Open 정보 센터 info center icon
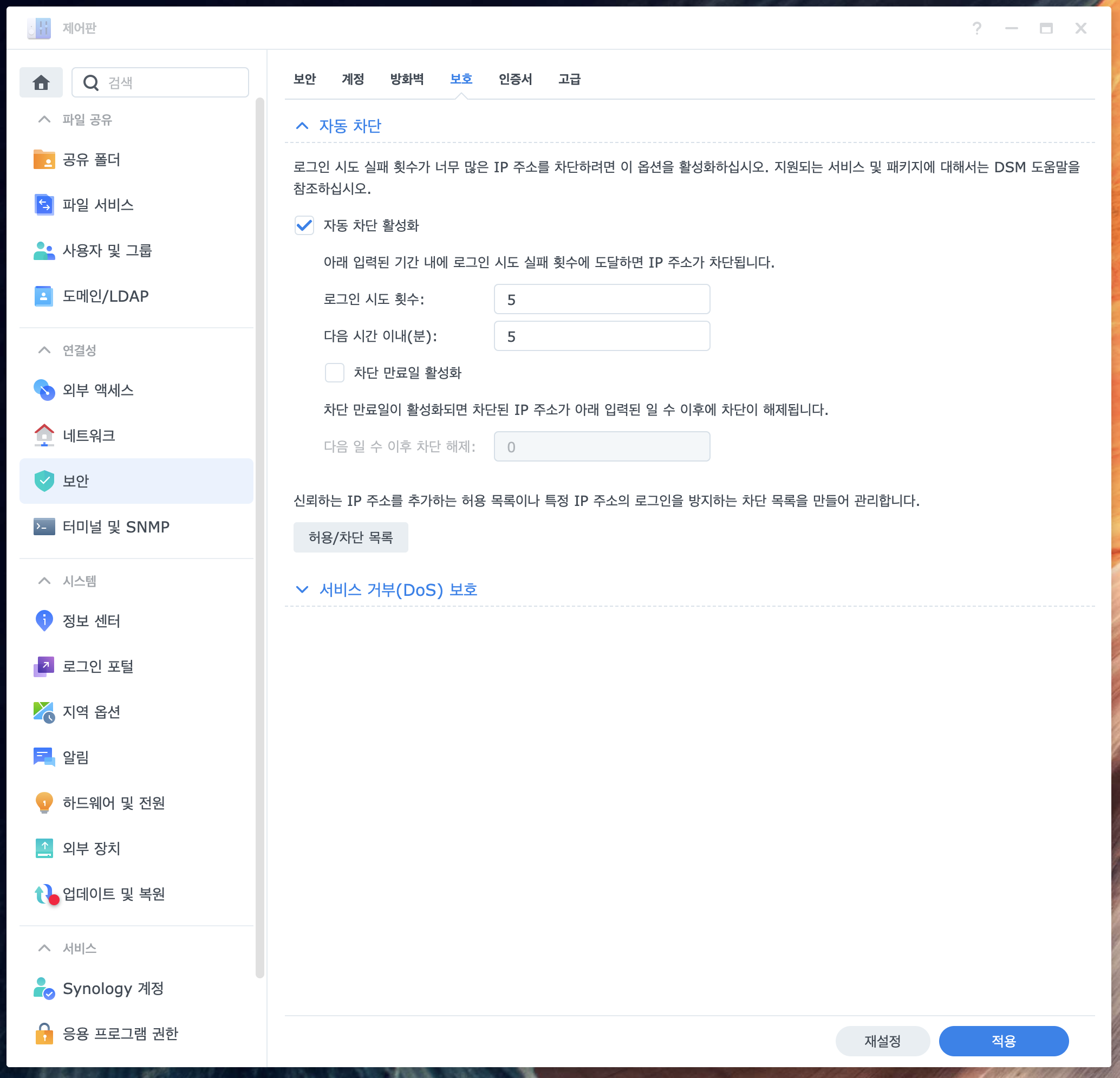The width and height of the screenshot is (1120, 1078). click(44, 620)
